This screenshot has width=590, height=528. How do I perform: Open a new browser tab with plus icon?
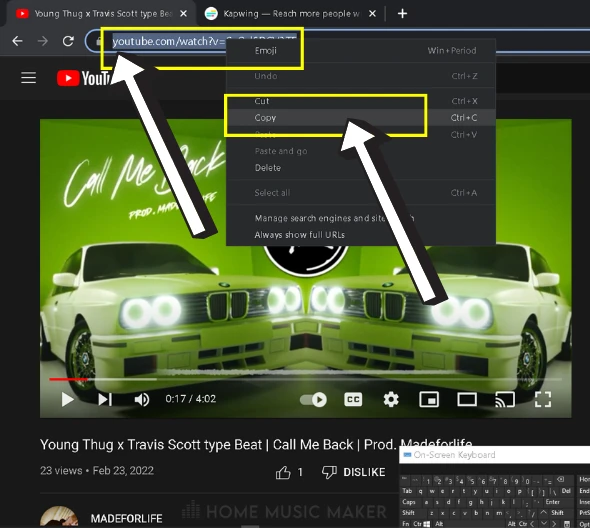[x=402, y=14]
